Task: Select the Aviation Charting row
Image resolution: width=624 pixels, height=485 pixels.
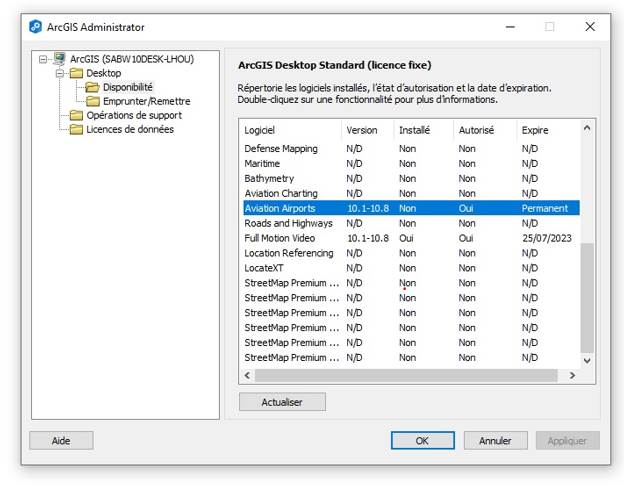Action: click(411, 193)
